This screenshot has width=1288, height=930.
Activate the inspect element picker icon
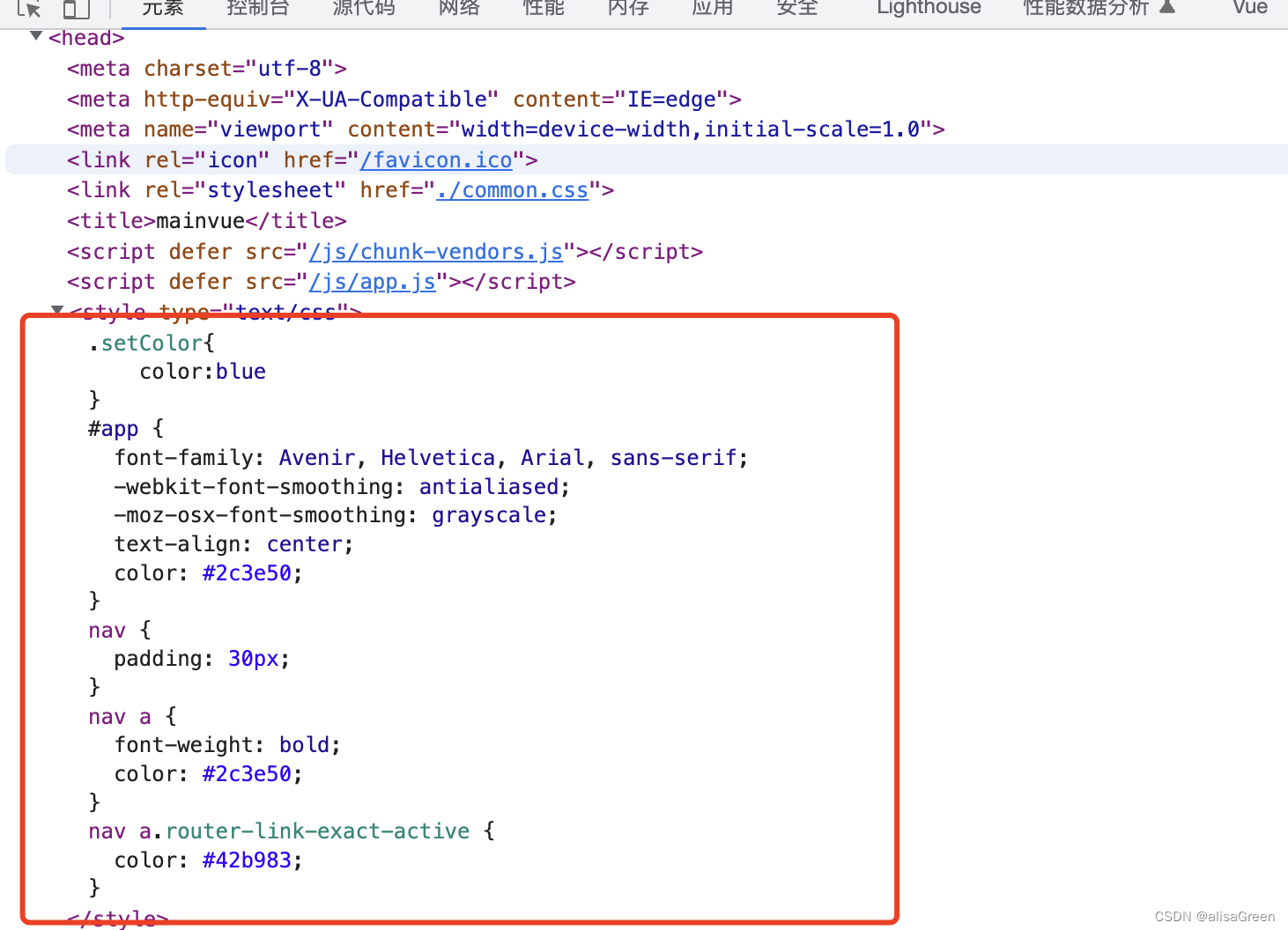(30, 9)
